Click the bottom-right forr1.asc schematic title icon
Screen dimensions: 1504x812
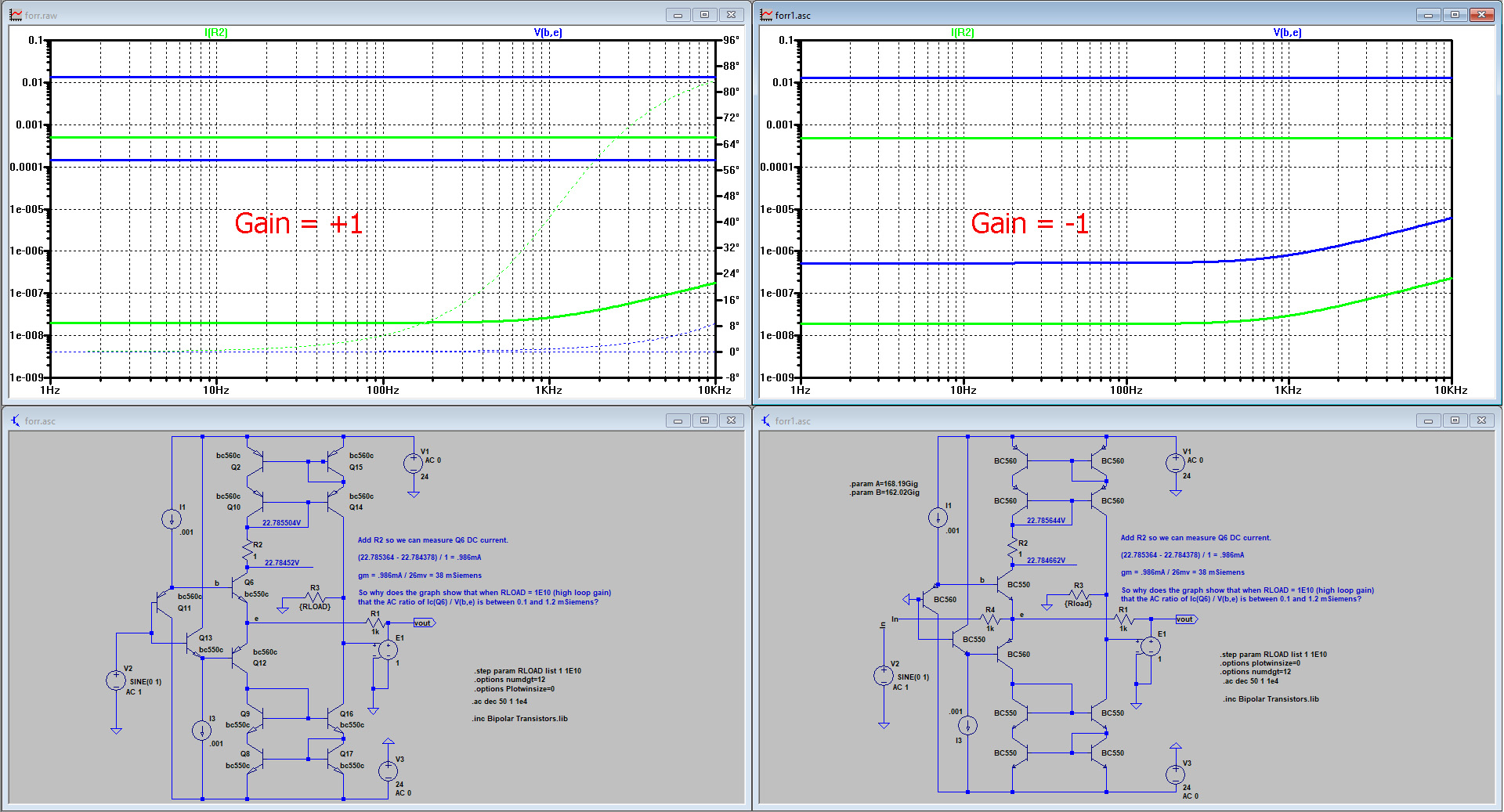(x=766, y=420)
